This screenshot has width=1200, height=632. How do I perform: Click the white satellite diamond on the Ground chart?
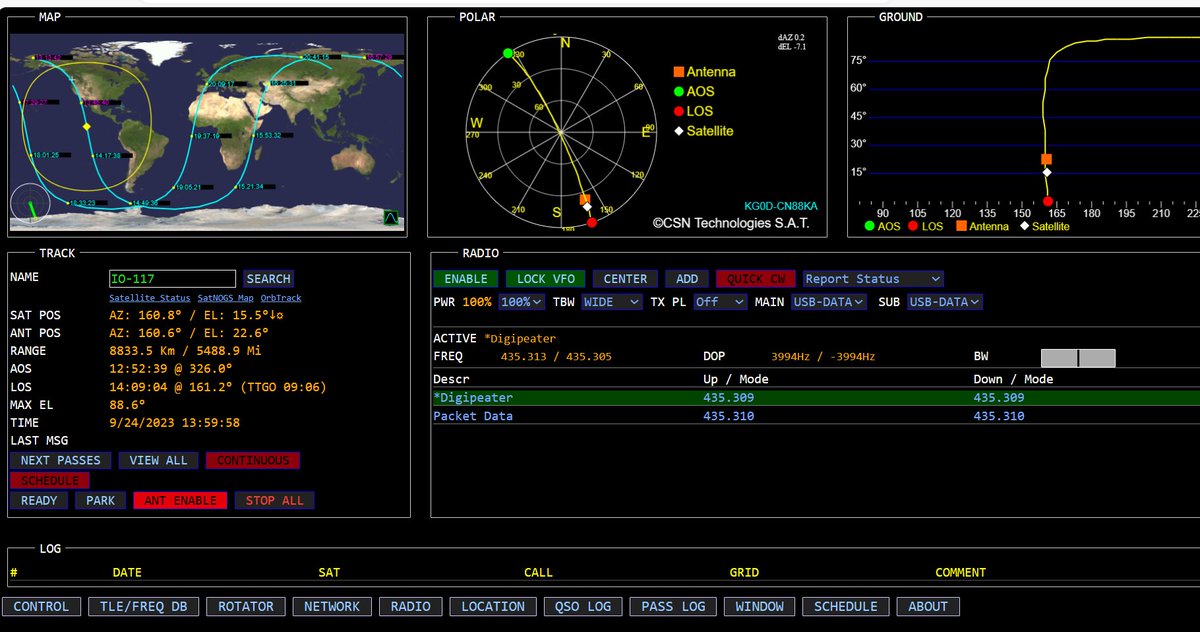[x=1047, y=172]
